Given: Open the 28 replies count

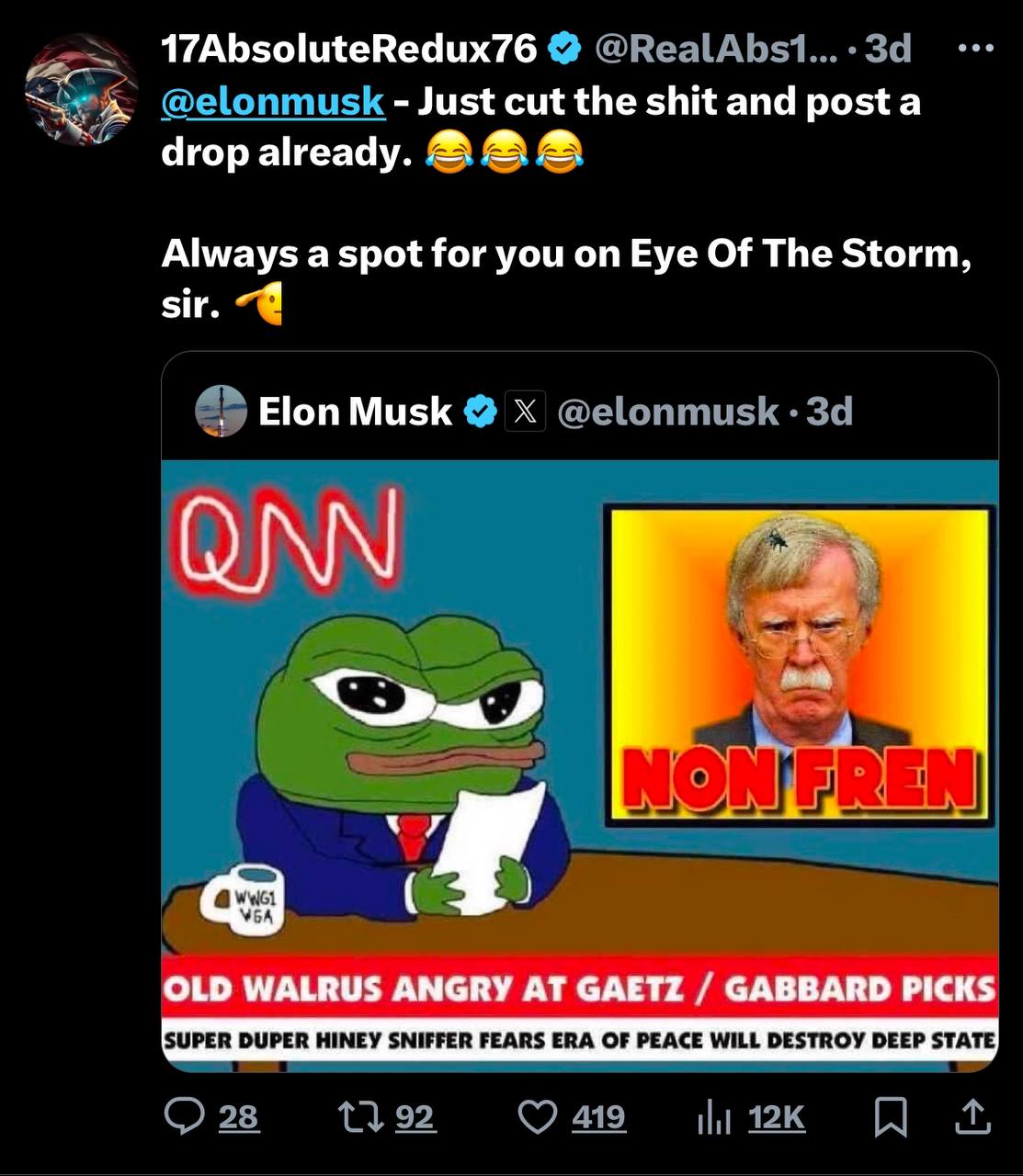Looking at the screenshot, I should point(238,1117).
